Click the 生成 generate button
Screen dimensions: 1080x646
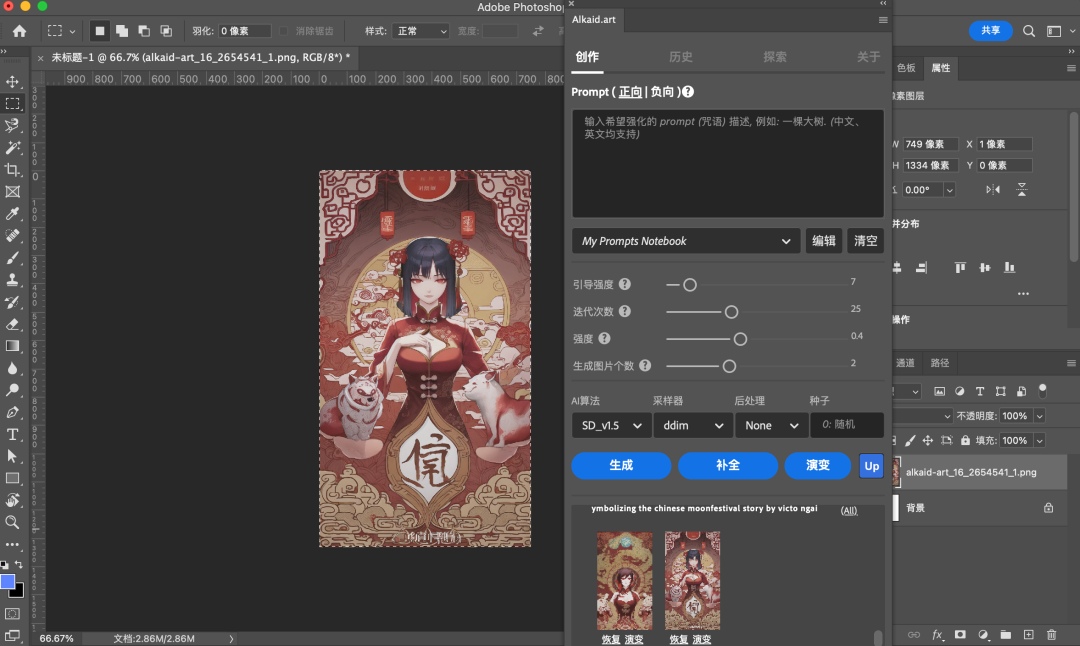click(621, 466)
